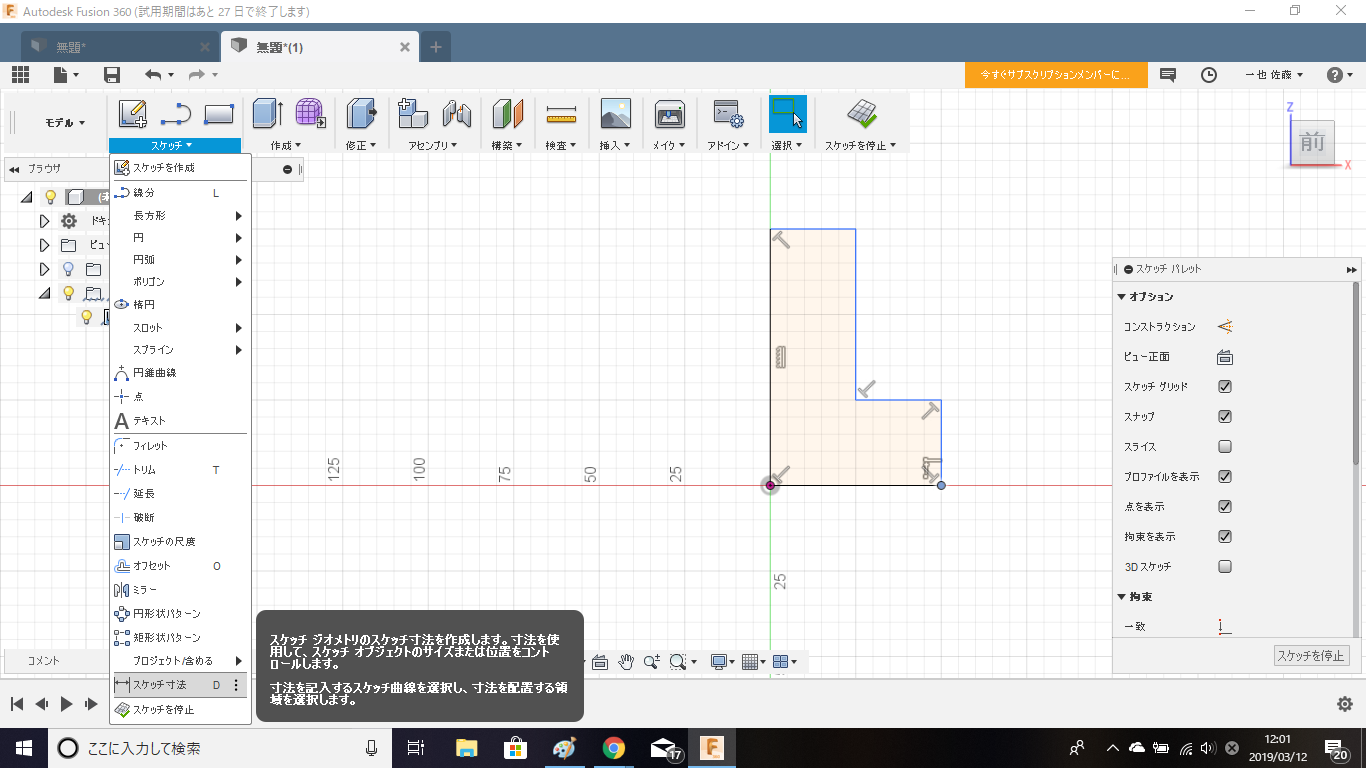Uncheck the スナップ checkbox

tap(1225, 417)
